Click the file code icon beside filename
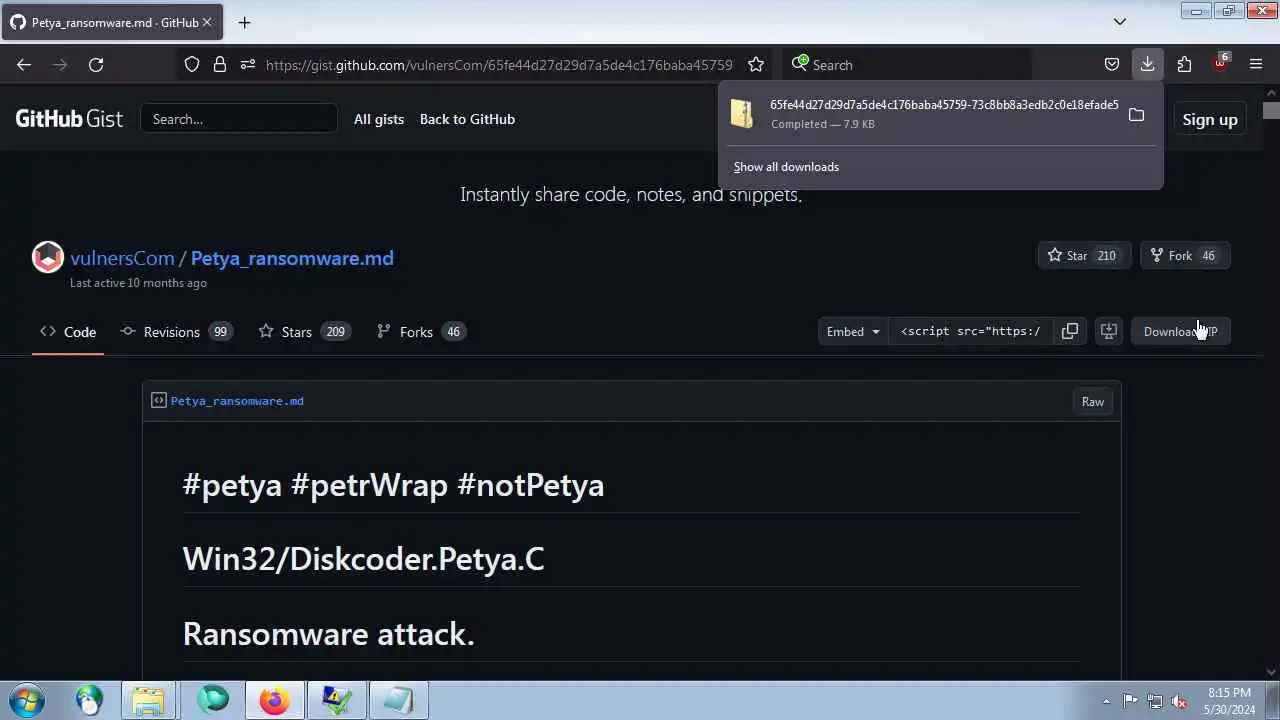 click(158, 400)
